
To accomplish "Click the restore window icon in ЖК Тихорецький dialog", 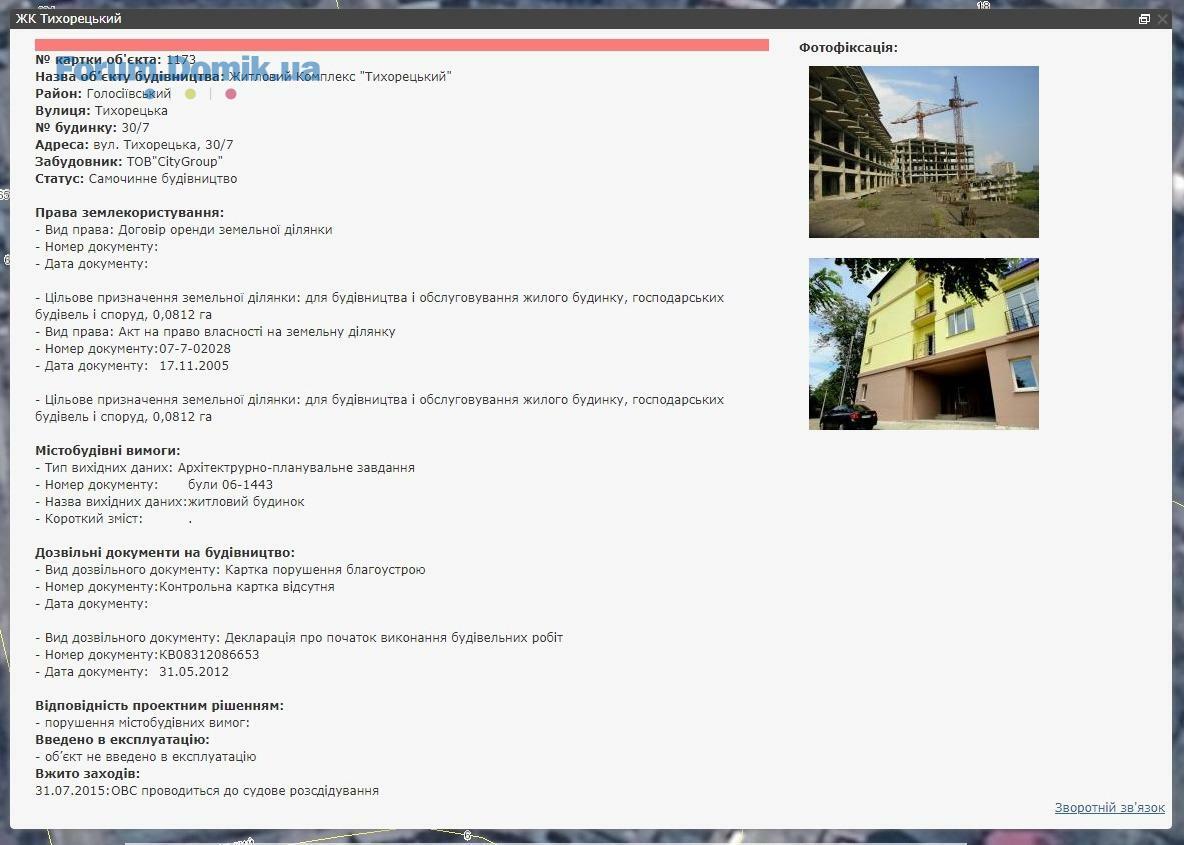I will [1144, 19].
